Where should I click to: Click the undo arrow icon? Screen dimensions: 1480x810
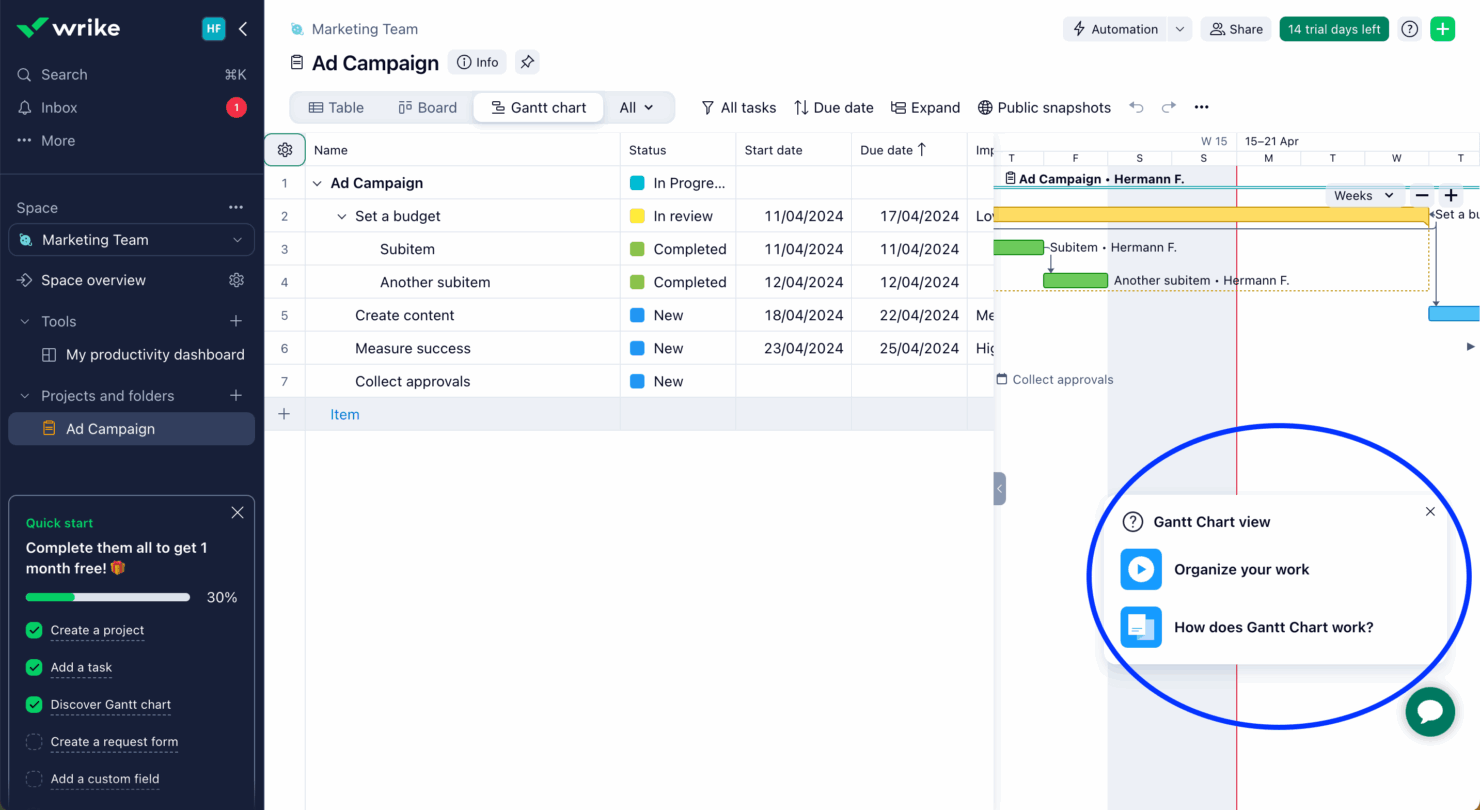coord(1136,107)
